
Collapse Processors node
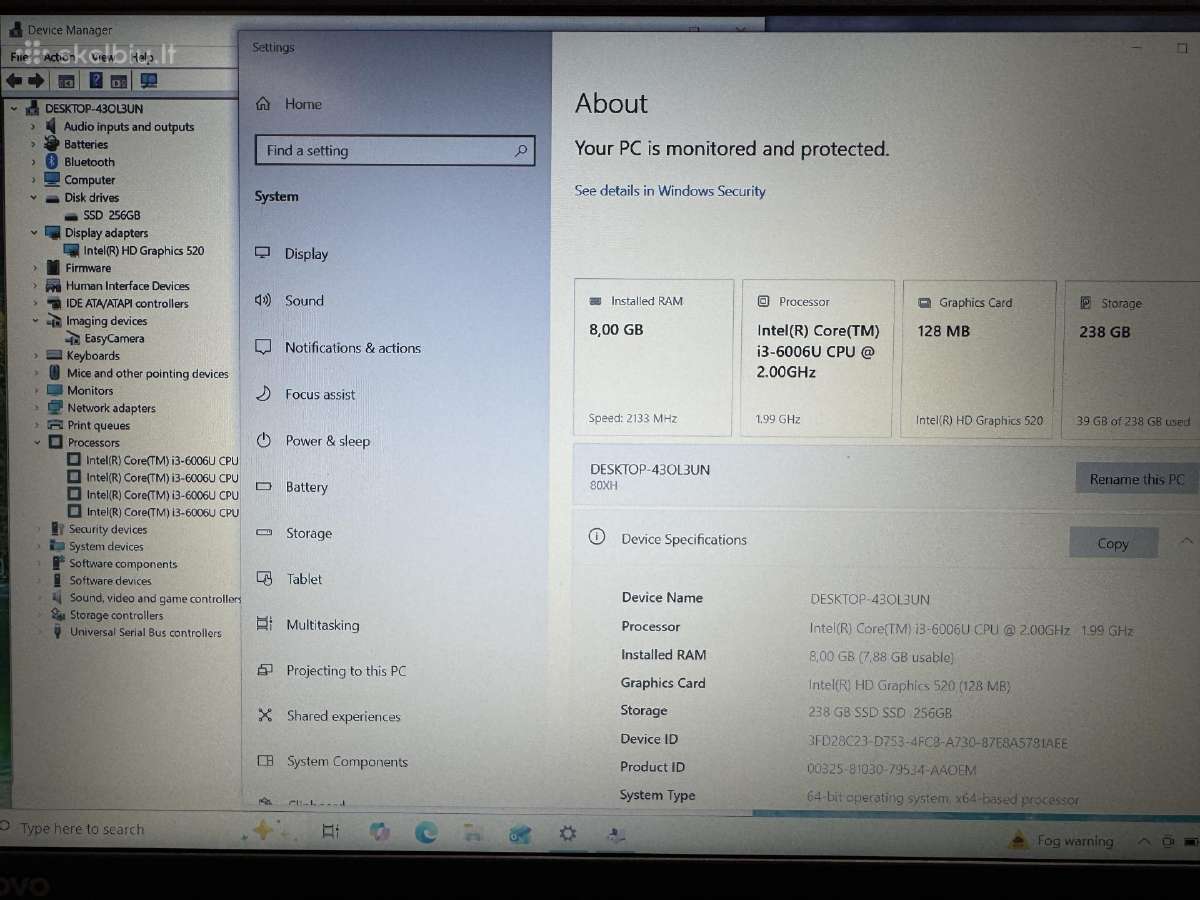click(38, 442)
